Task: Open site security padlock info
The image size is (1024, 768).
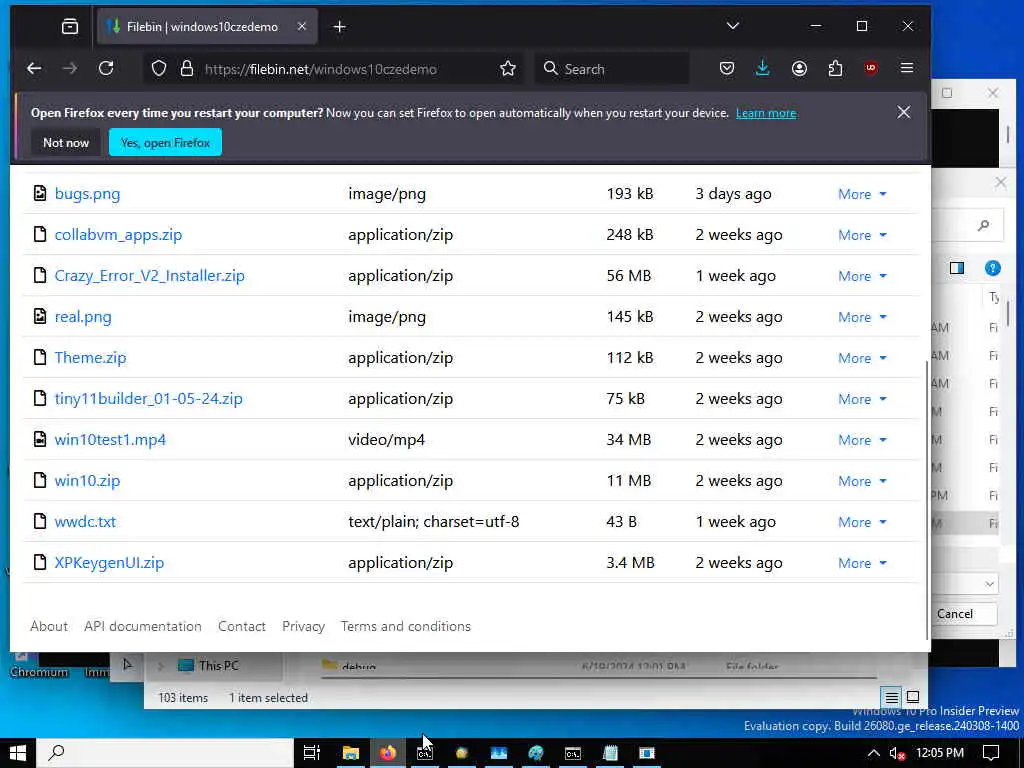Action: click(187, 69)
